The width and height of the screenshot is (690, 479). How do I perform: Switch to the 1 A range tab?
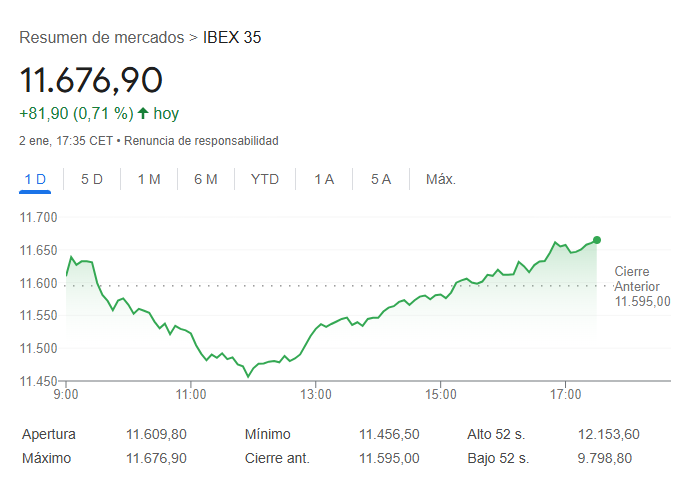(x=324, y=180)
